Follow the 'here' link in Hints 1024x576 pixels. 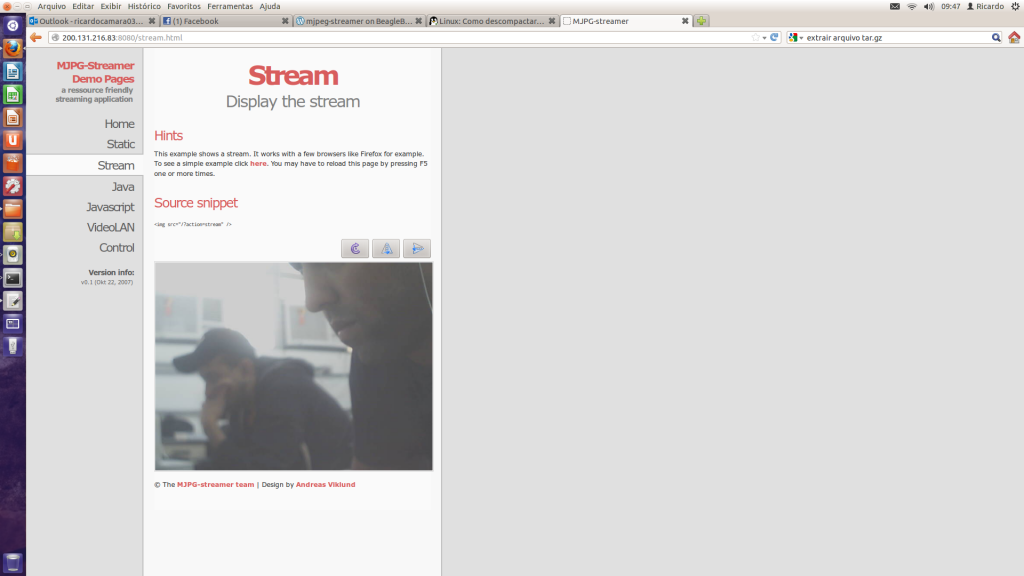pyautogui.click(x=258, y=163)
